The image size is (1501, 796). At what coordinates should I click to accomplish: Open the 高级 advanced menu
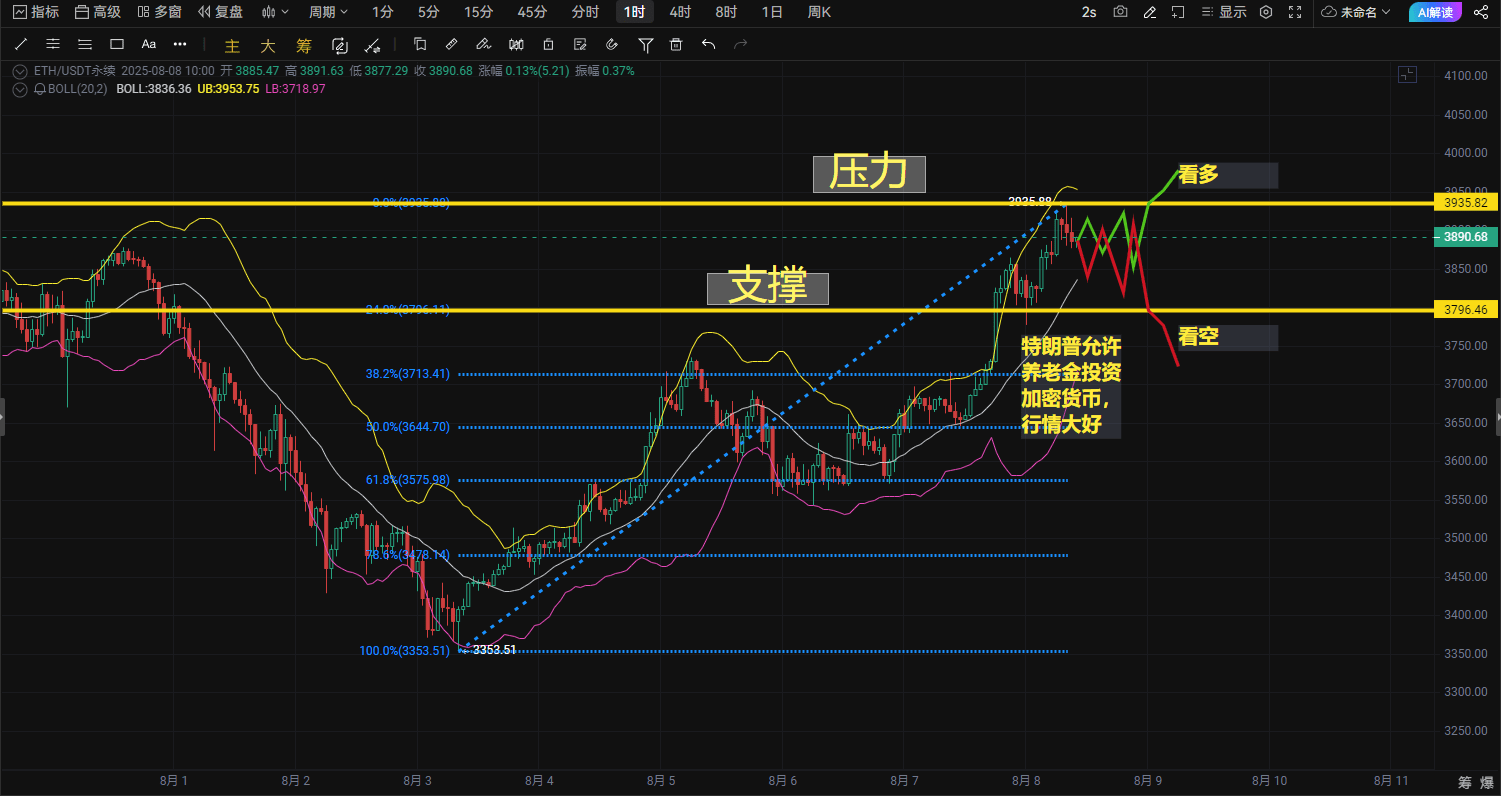point(98,12)
